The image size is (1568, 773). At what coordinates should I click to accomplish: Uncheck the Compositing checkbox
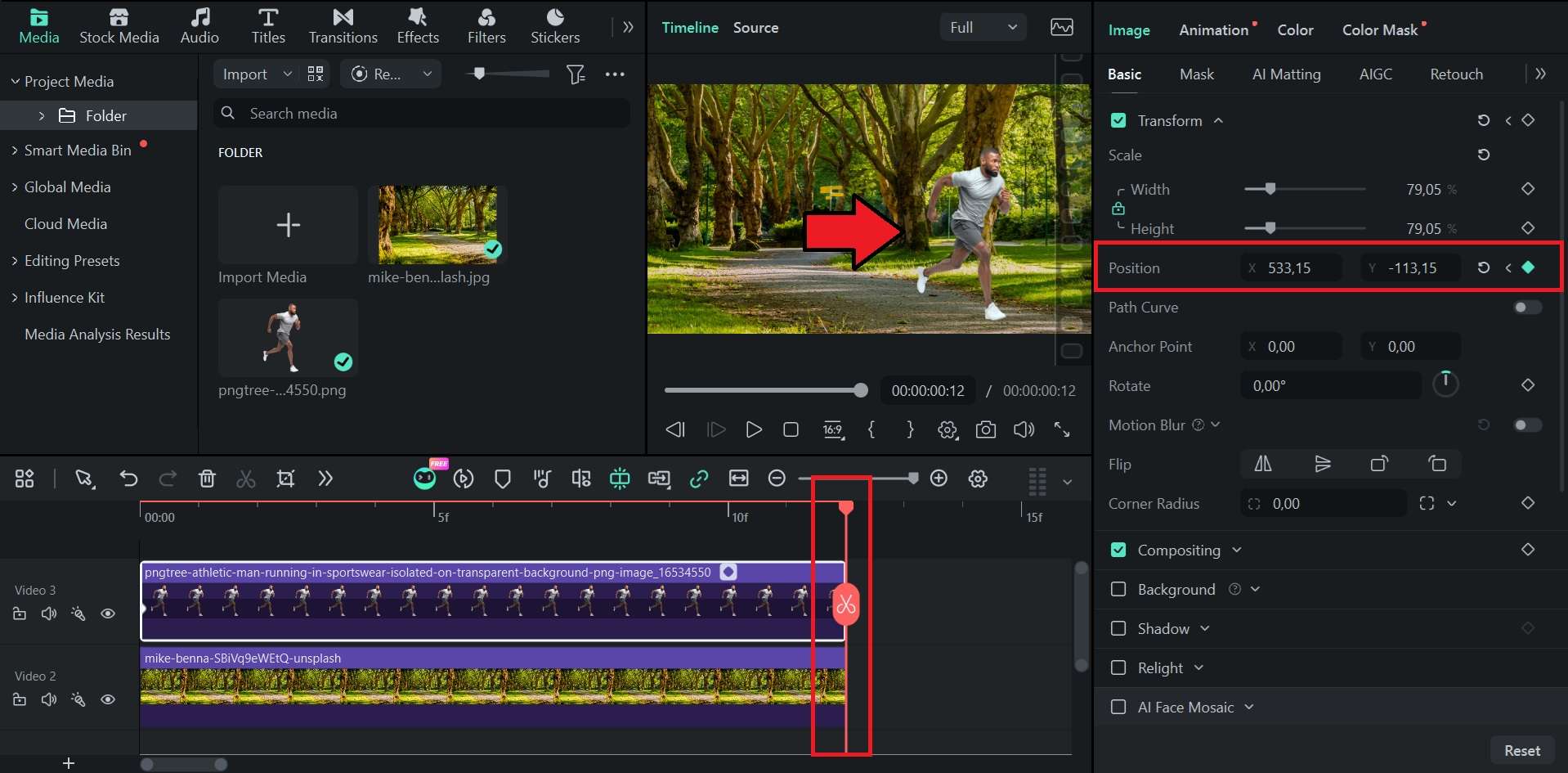point(1118,550)
